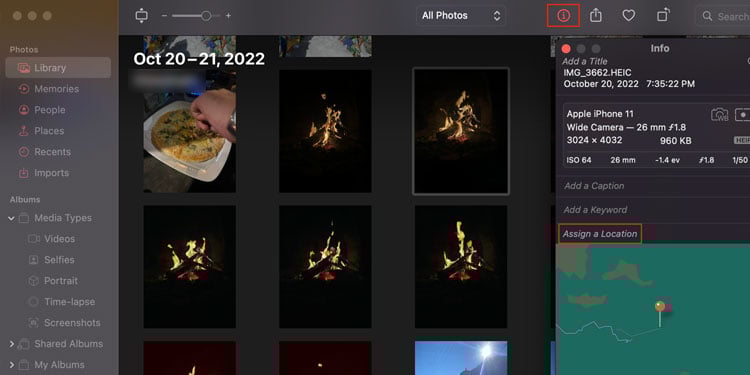Mark photo as favorite with heart icon
The image size is (750, 375).
tap(629, 16)
